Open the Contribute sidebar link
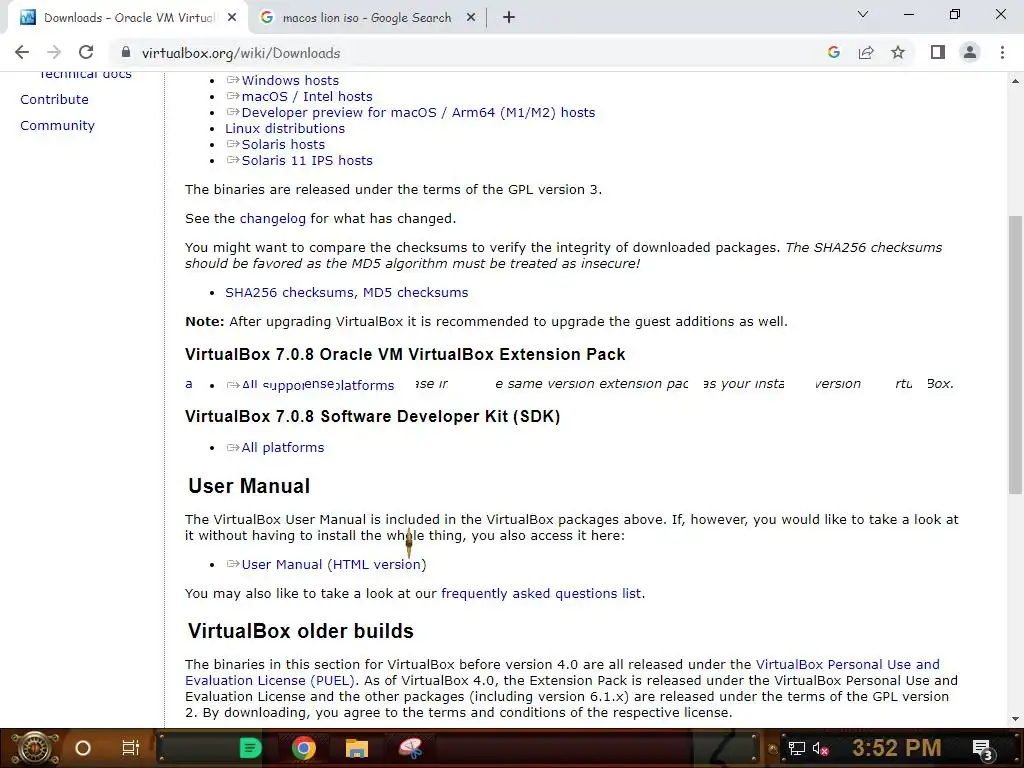This screenshot has height=768, width=1024. click(54, 99)
